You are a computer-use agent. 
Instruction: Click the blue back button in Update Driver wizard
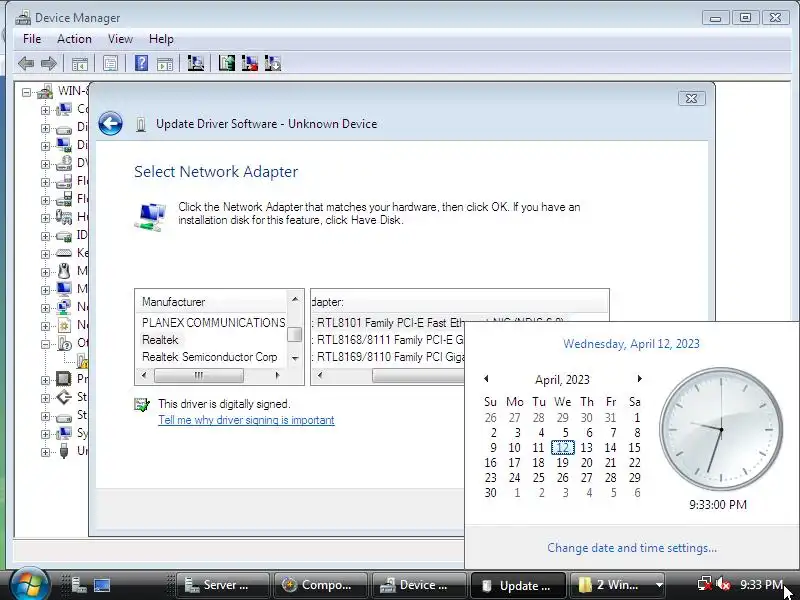(x=110, y=123)
